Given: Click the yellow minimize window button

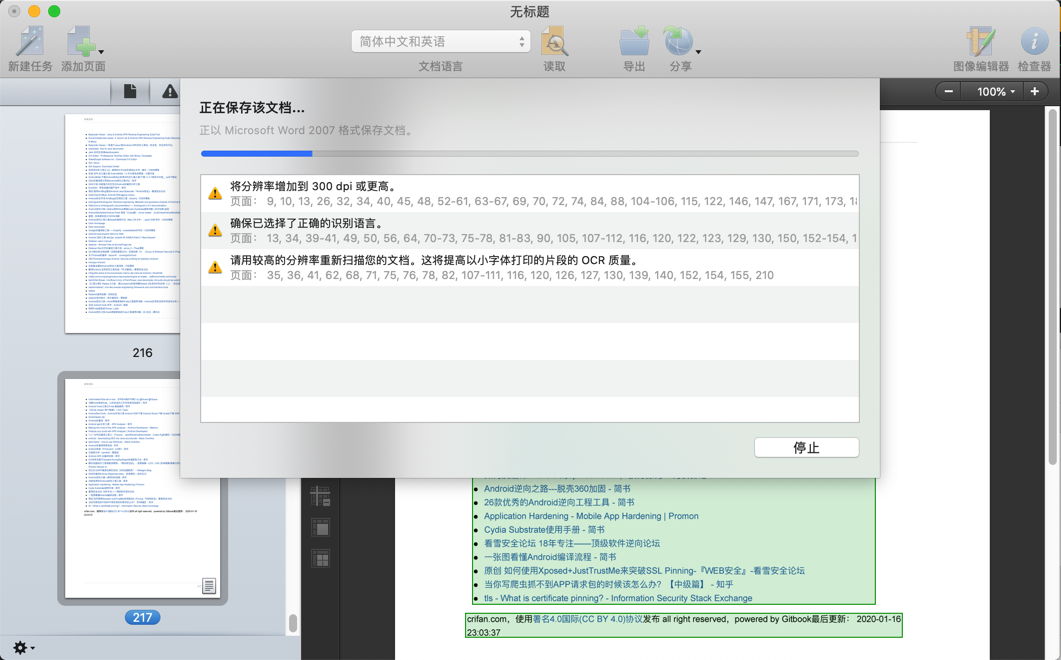Looking at the screenshot, I should [34, 11].
